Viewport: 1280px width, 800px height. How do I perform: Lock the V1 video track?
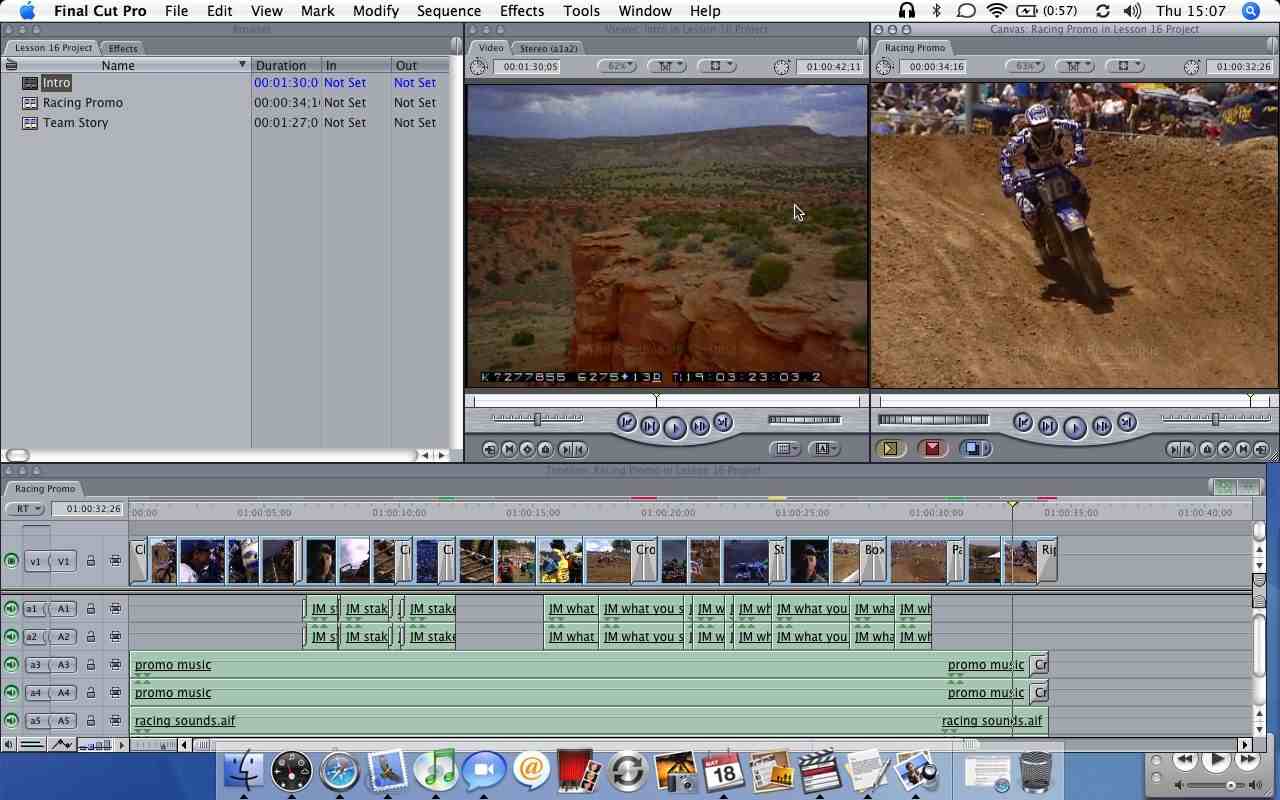pyautogui.click(x=91, y=560)
